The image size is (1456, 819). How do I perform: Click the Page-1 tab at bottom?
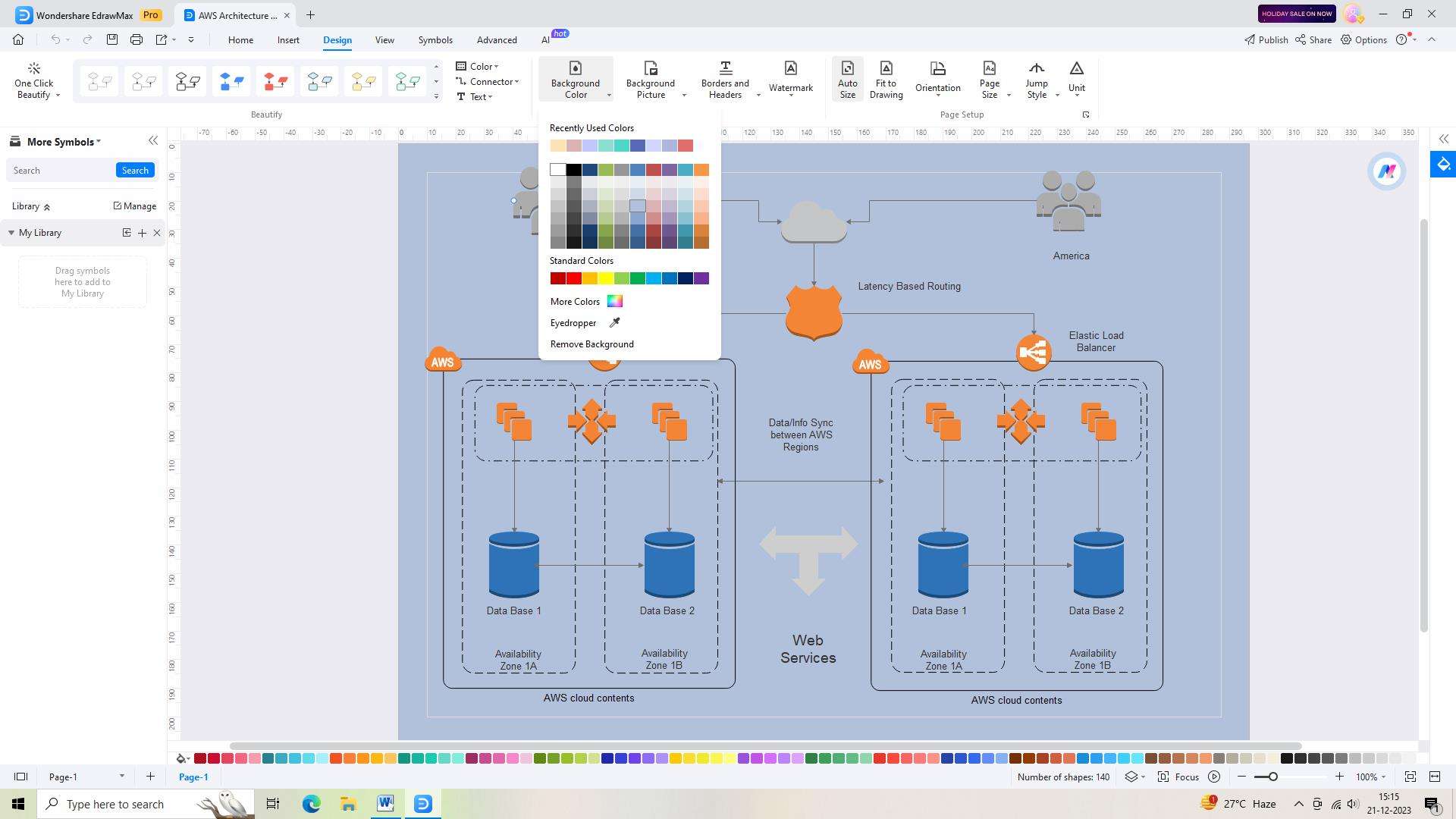coord(193,776)
